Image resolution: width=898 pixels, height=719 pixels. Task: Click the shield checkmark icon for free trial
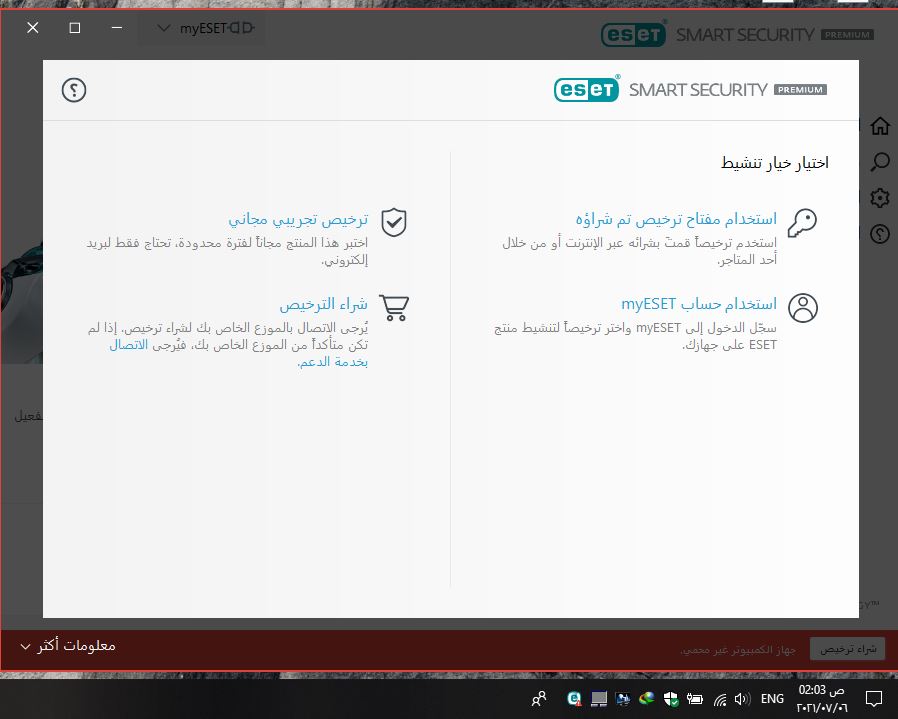[394, 222]
